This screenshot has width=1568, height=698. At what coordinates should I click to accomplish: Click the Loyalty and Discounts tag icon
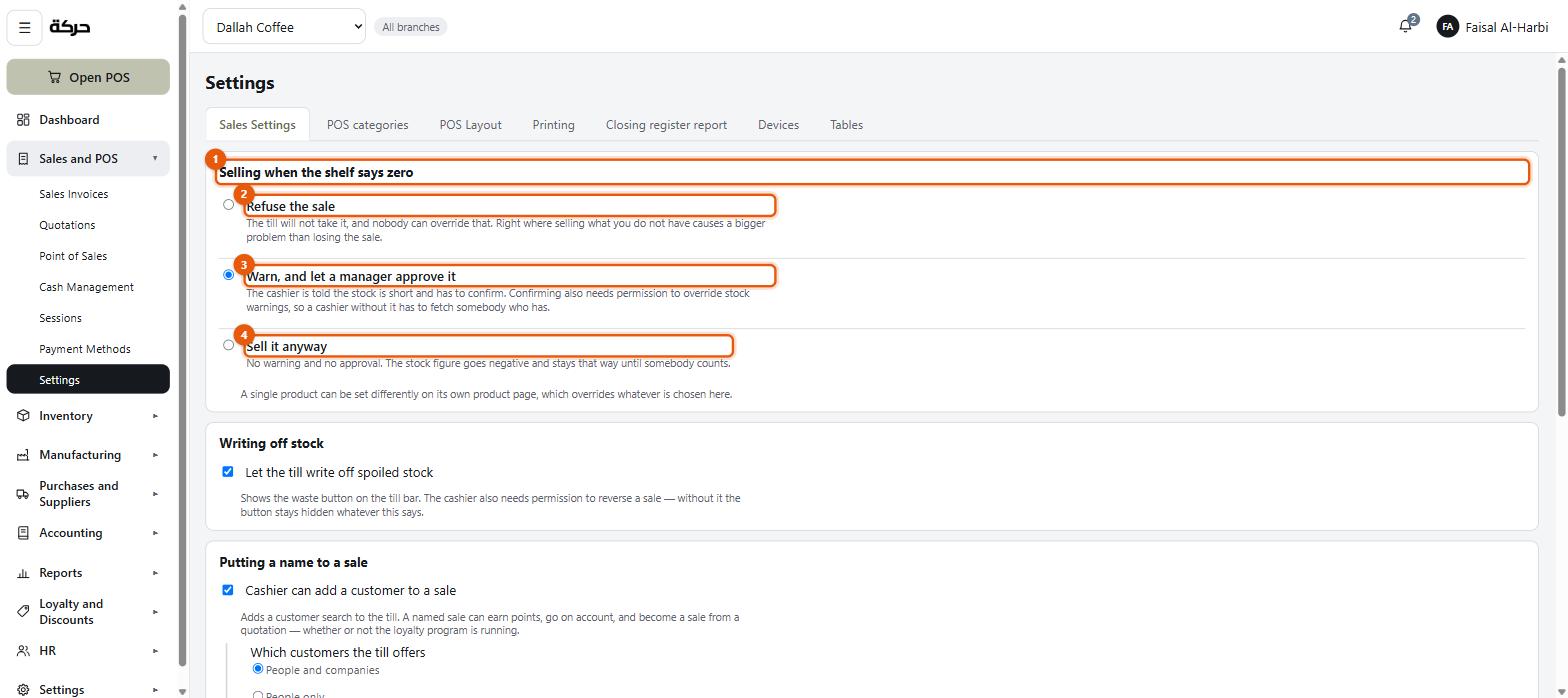coord(23,612)
